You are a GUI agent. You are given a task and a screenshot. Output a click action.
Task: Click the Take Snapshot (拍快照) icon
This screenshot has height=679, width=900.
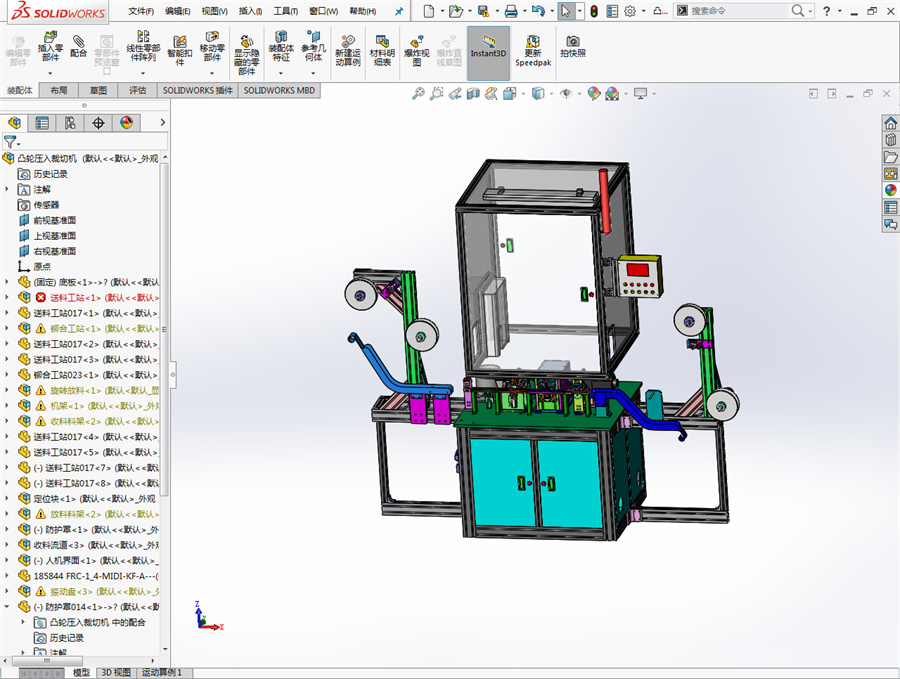[573, 46]
